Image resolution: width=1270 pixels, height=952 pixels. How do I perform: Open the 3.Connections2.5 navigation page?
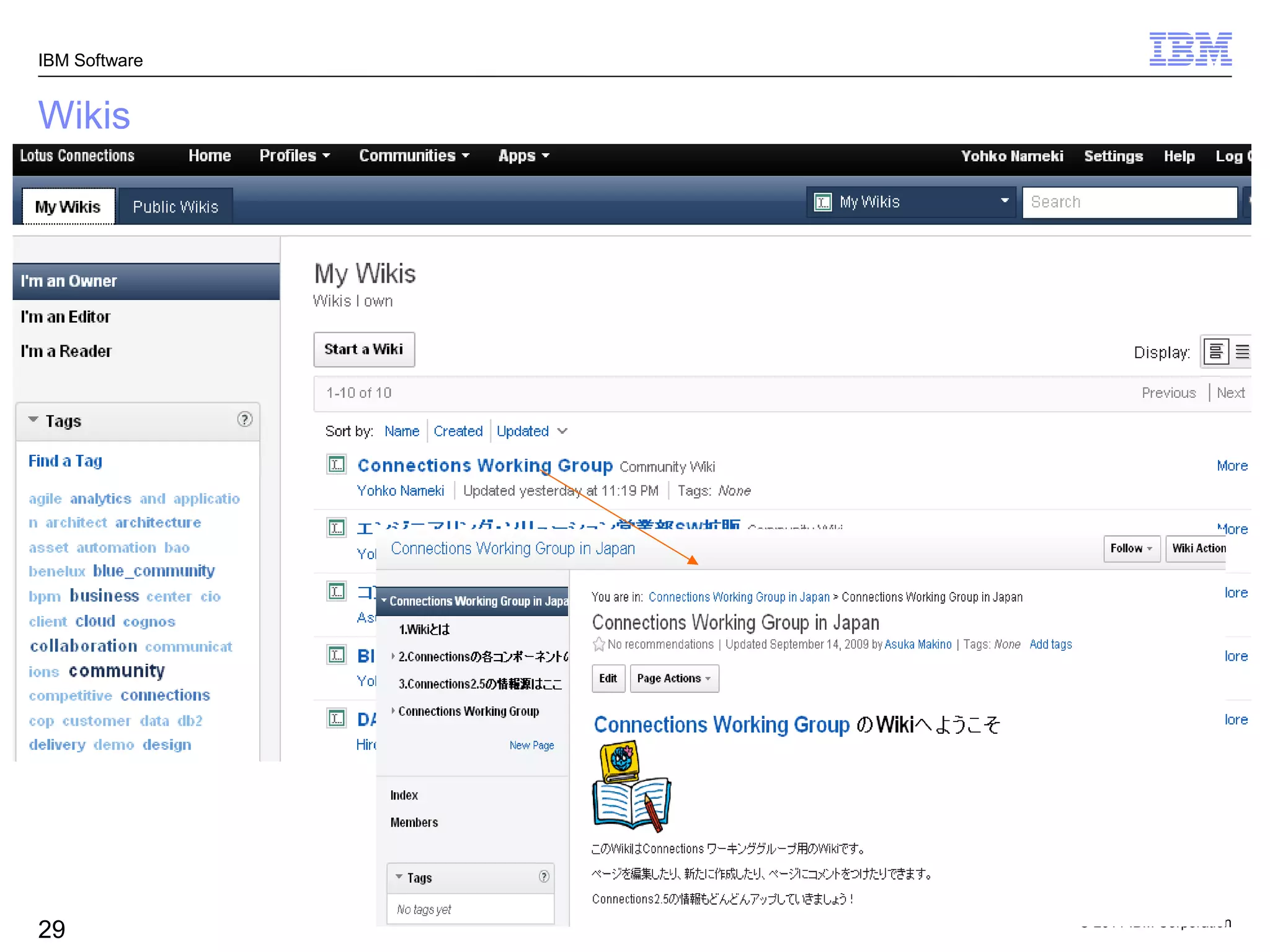(480, 684)
